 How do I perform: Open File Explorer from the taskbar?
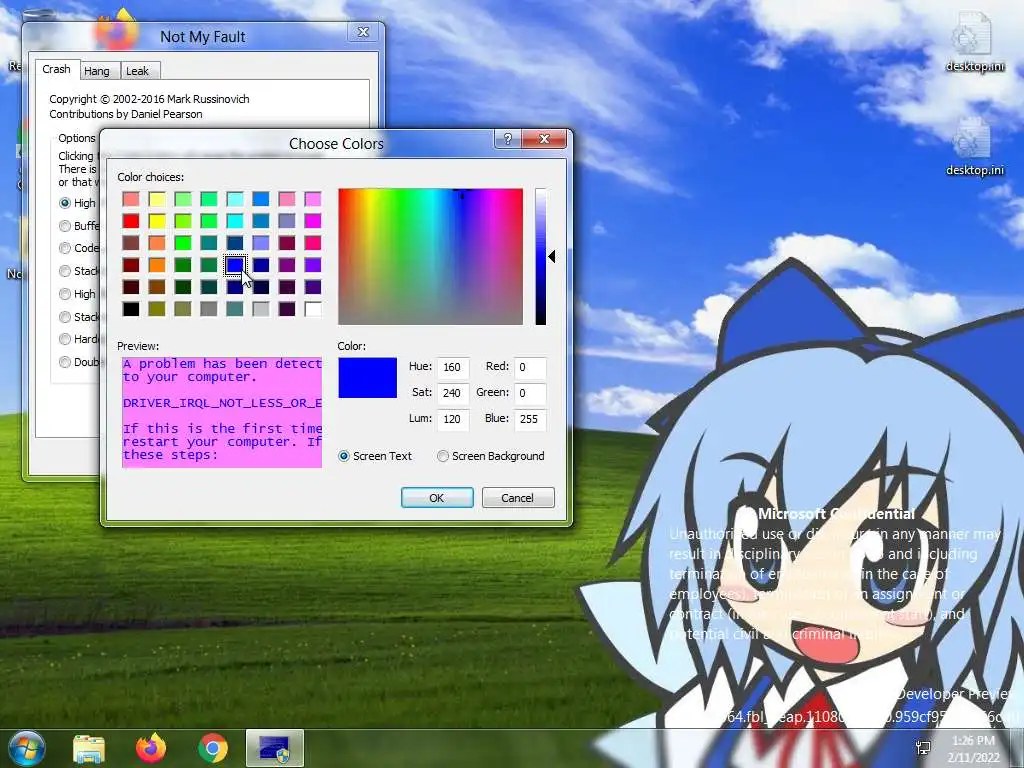(89, 748)
